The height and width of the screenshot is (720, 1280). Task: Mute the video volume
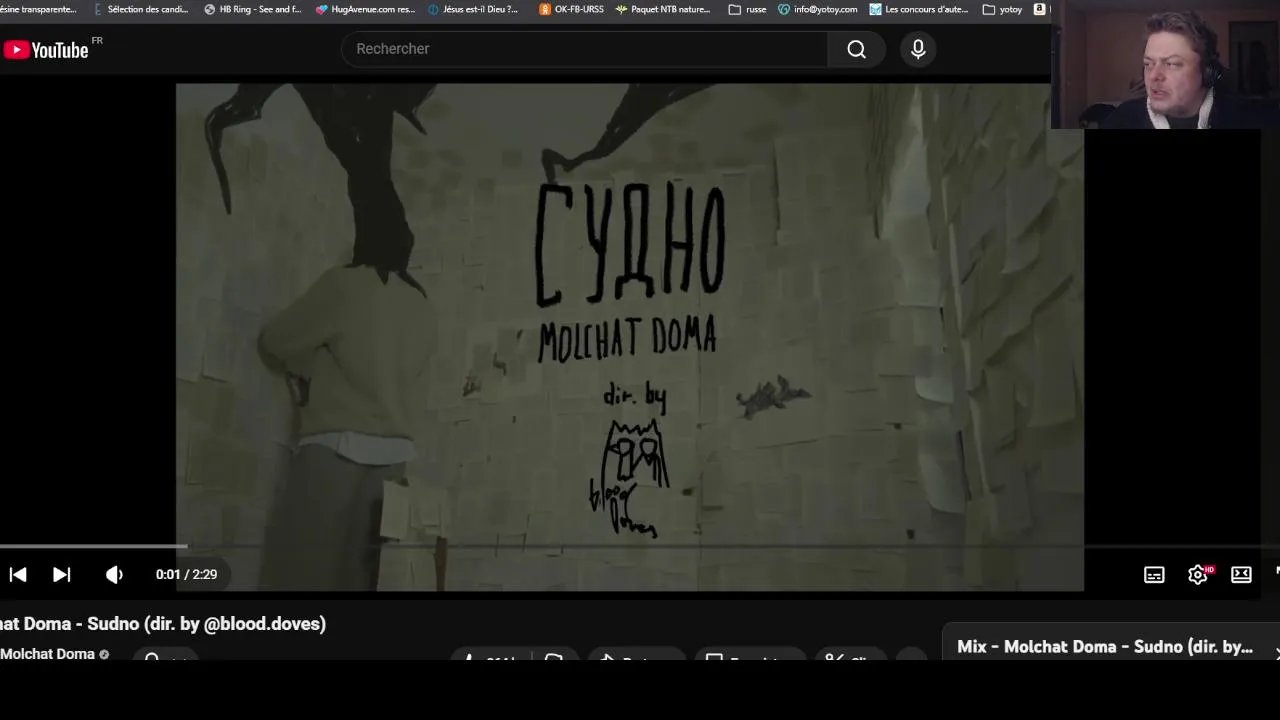pos(114,574)
